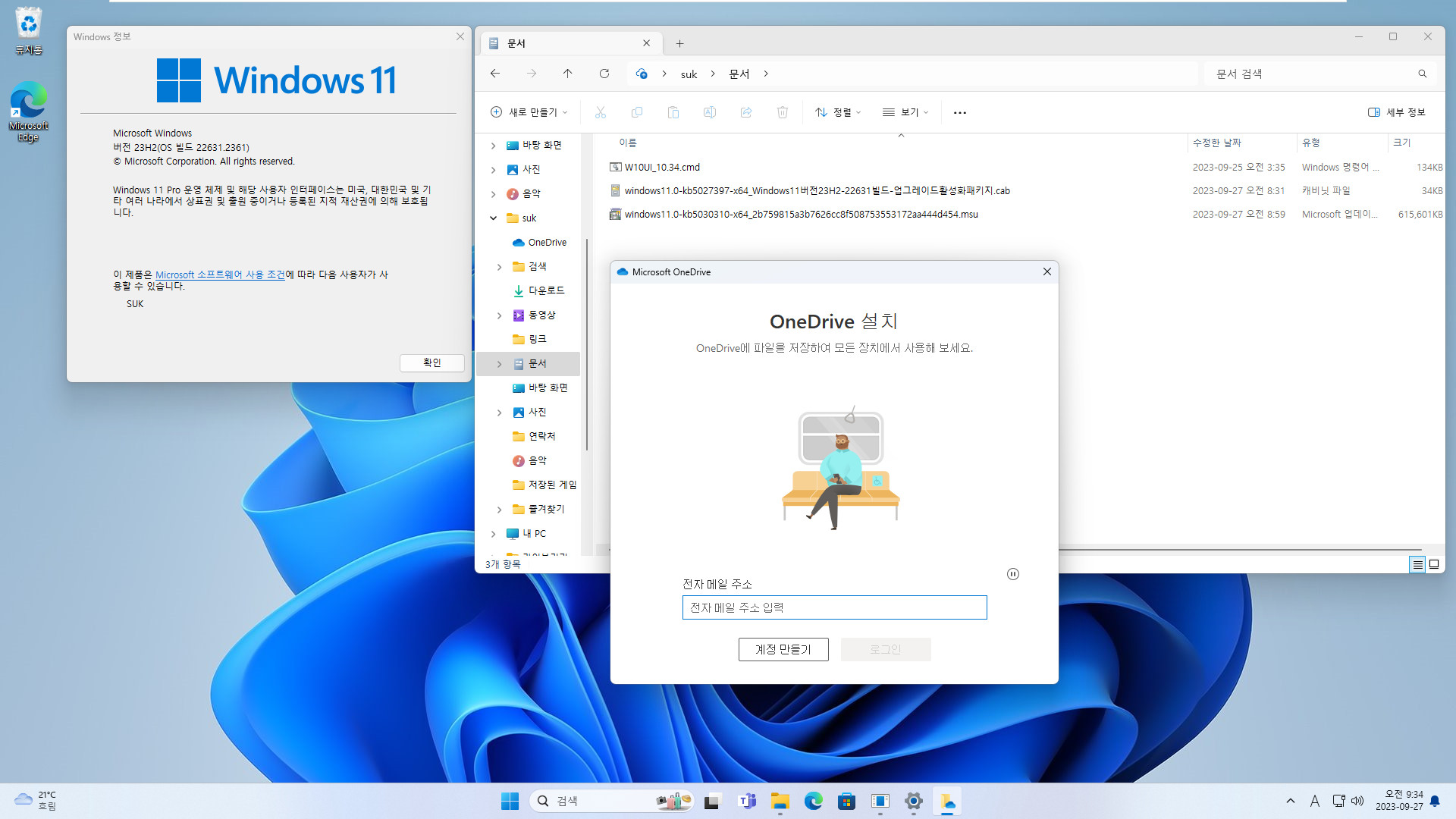Select the kb5027397 .cab file
This screenshot has width=1456, height=819.
click(817, 191)
